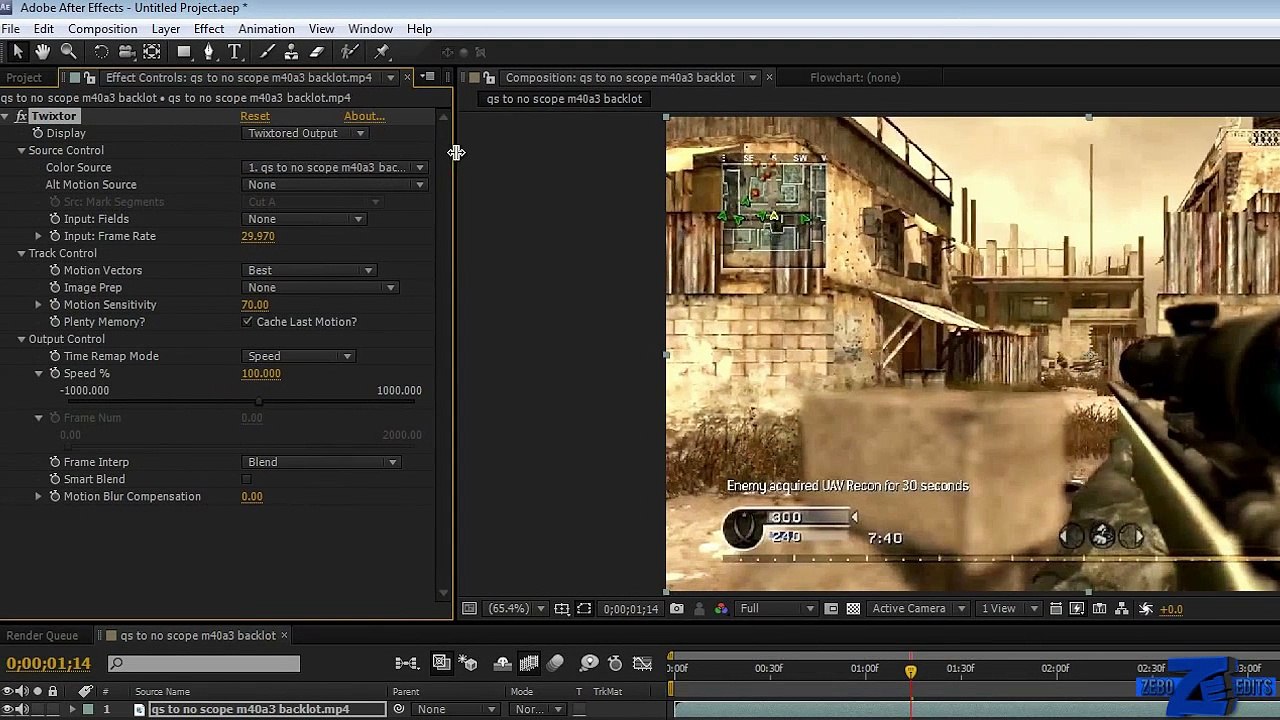Toggle Motion Blur enable in the timeline
1280x720 pixels.
point(556,663)
